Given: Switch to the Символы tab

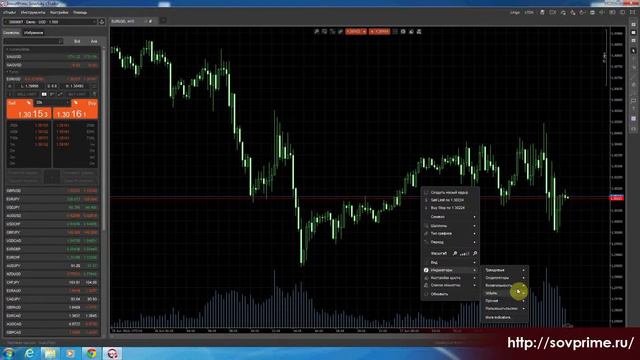Looking at the screenshot, I should [11, 33].
